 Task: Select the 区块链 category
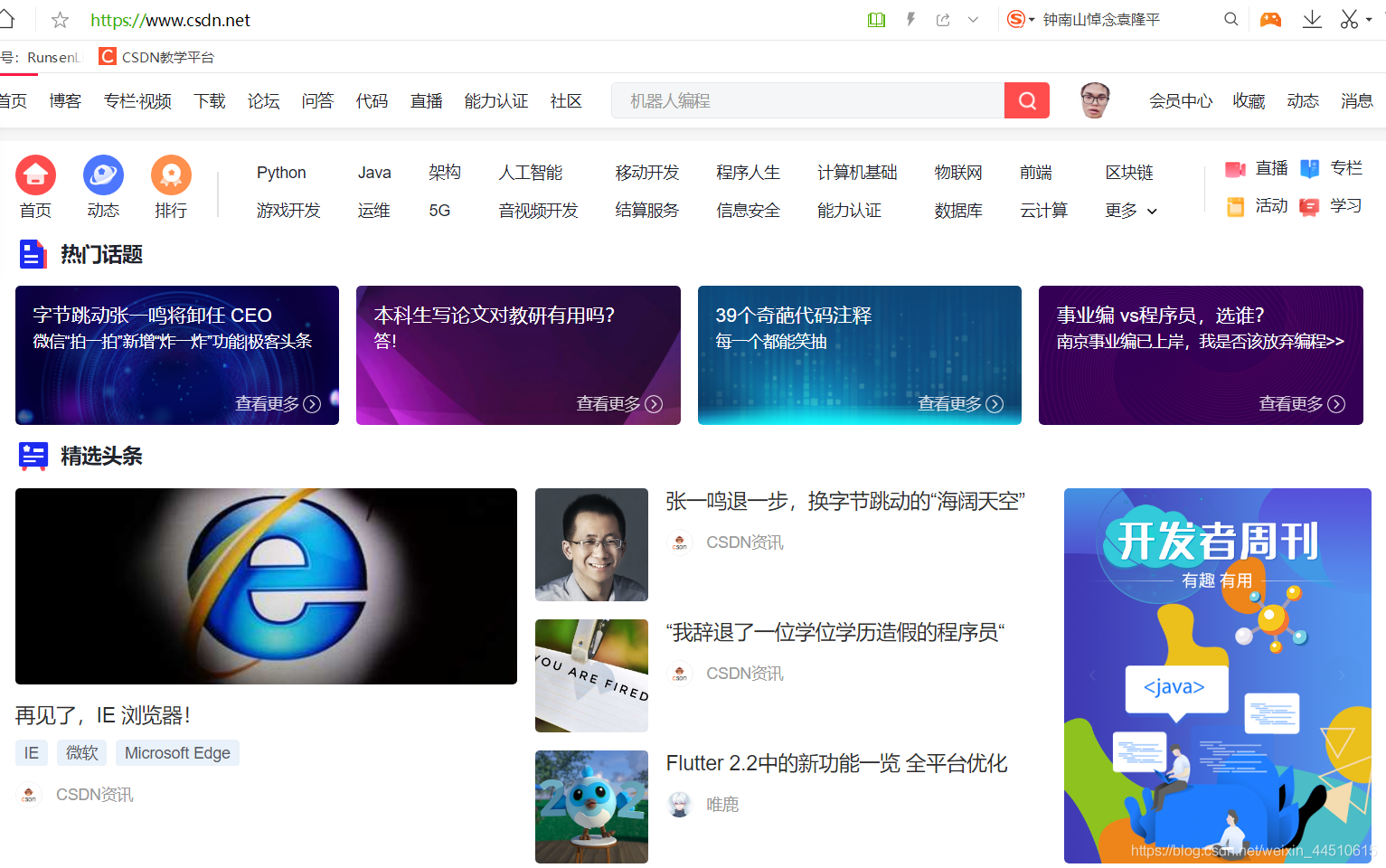pyautogui.click(x=1129, y=173)
